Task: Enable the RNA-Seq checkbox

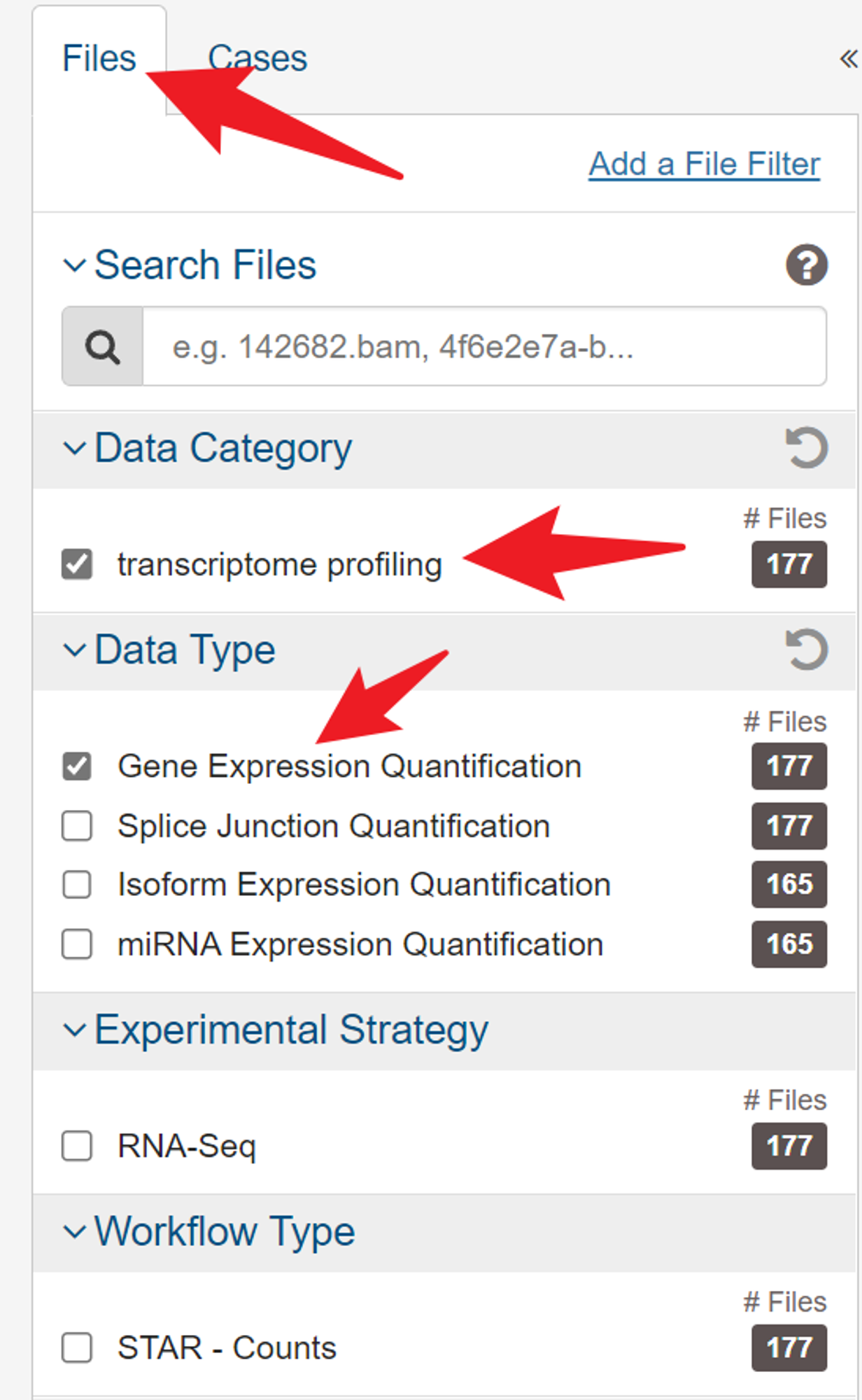Action: coord(77,1146)
